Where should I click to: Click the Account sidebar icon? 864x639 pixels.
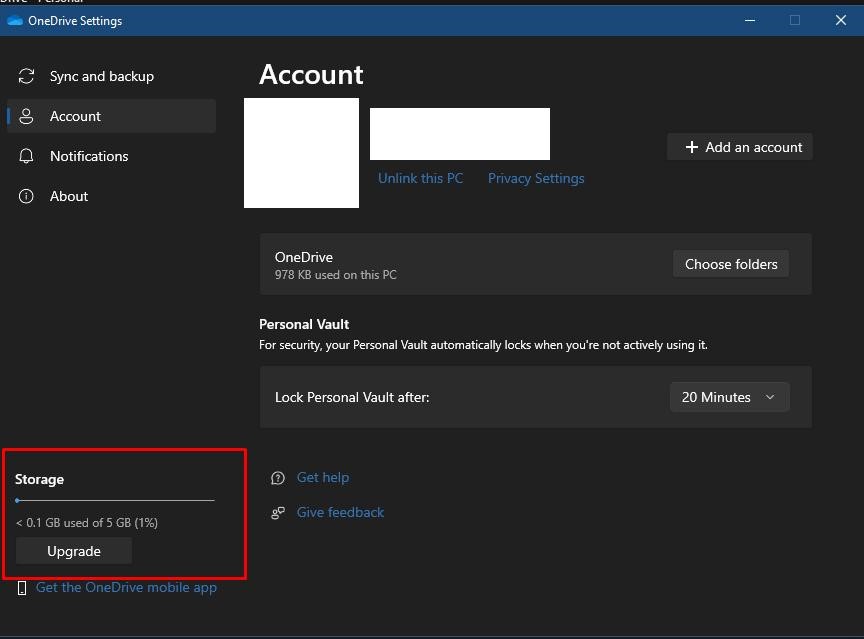[x=25, y=116]
